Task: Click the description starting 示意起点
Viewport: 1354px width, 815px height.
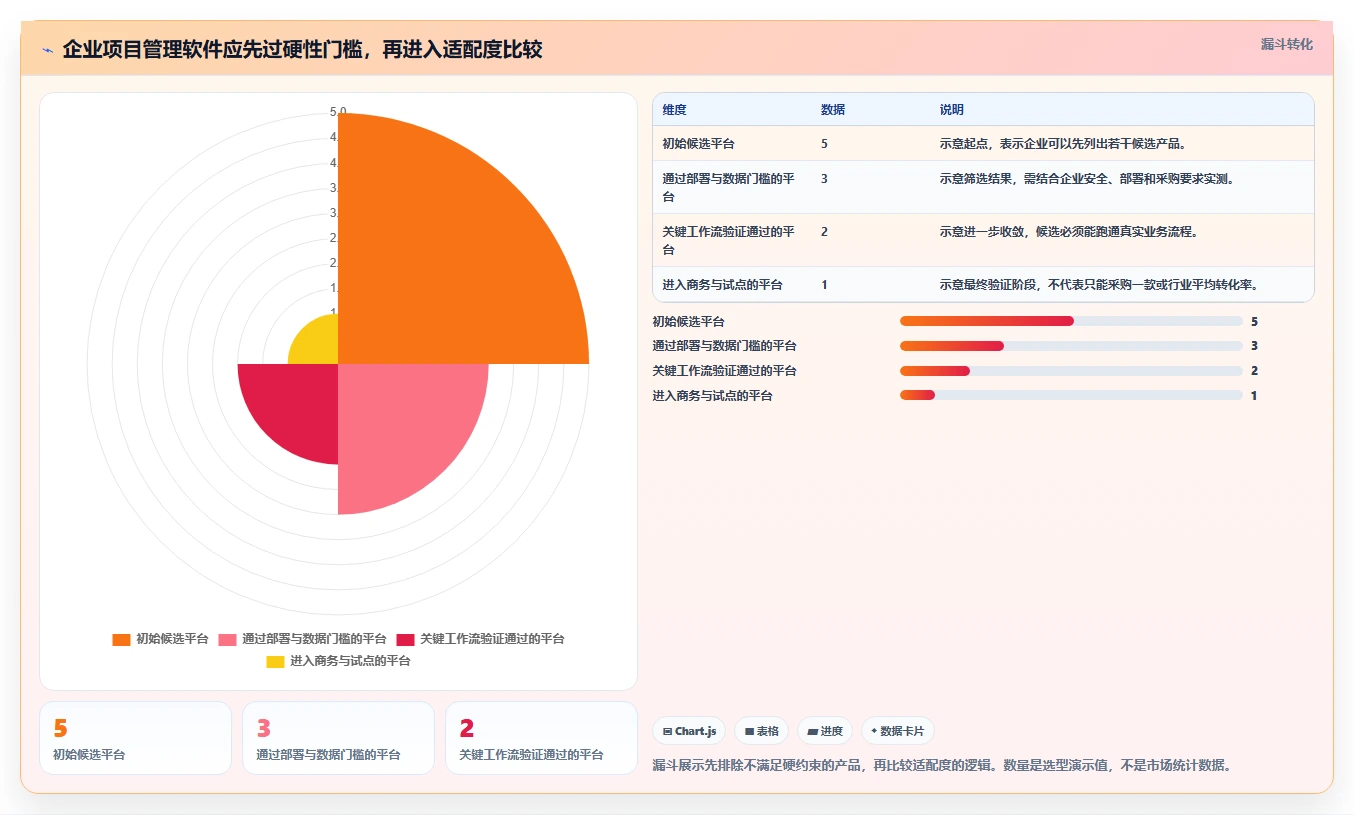Action: click(1062, 144)
